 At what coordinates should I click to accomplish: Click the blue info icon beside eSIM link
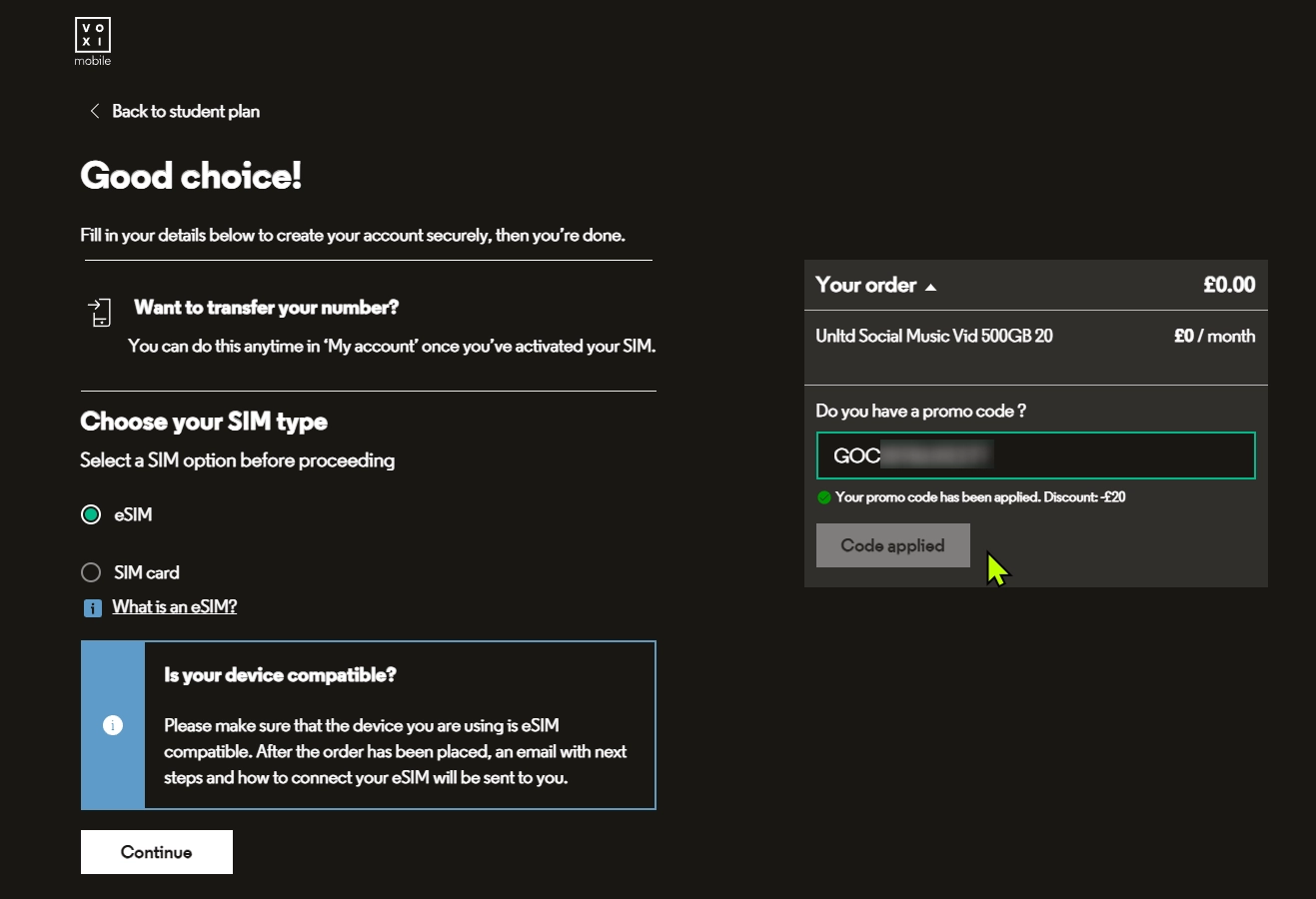pos(93,607)
